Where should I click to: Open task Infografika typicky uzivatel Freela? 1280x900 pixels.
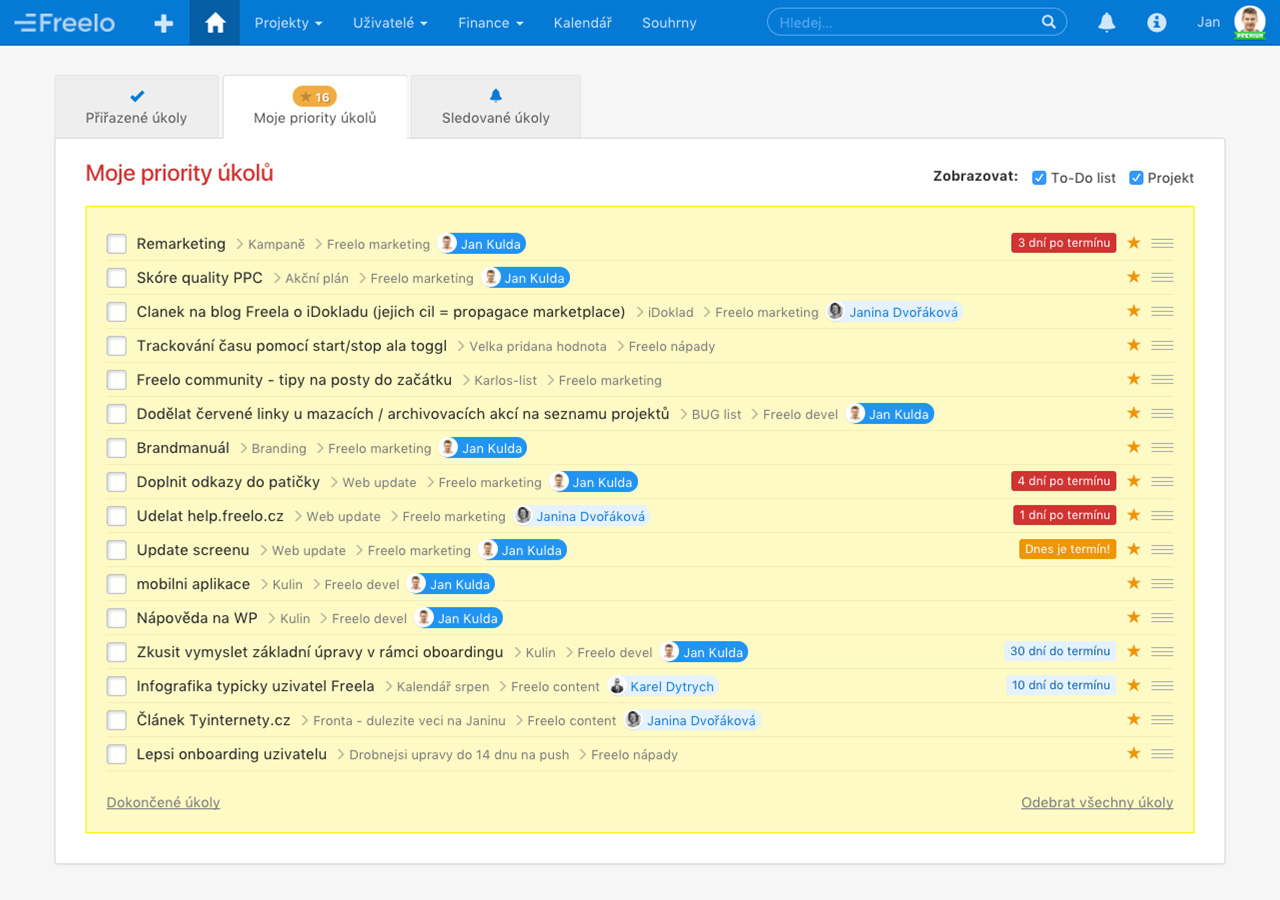tap(255, 686)
